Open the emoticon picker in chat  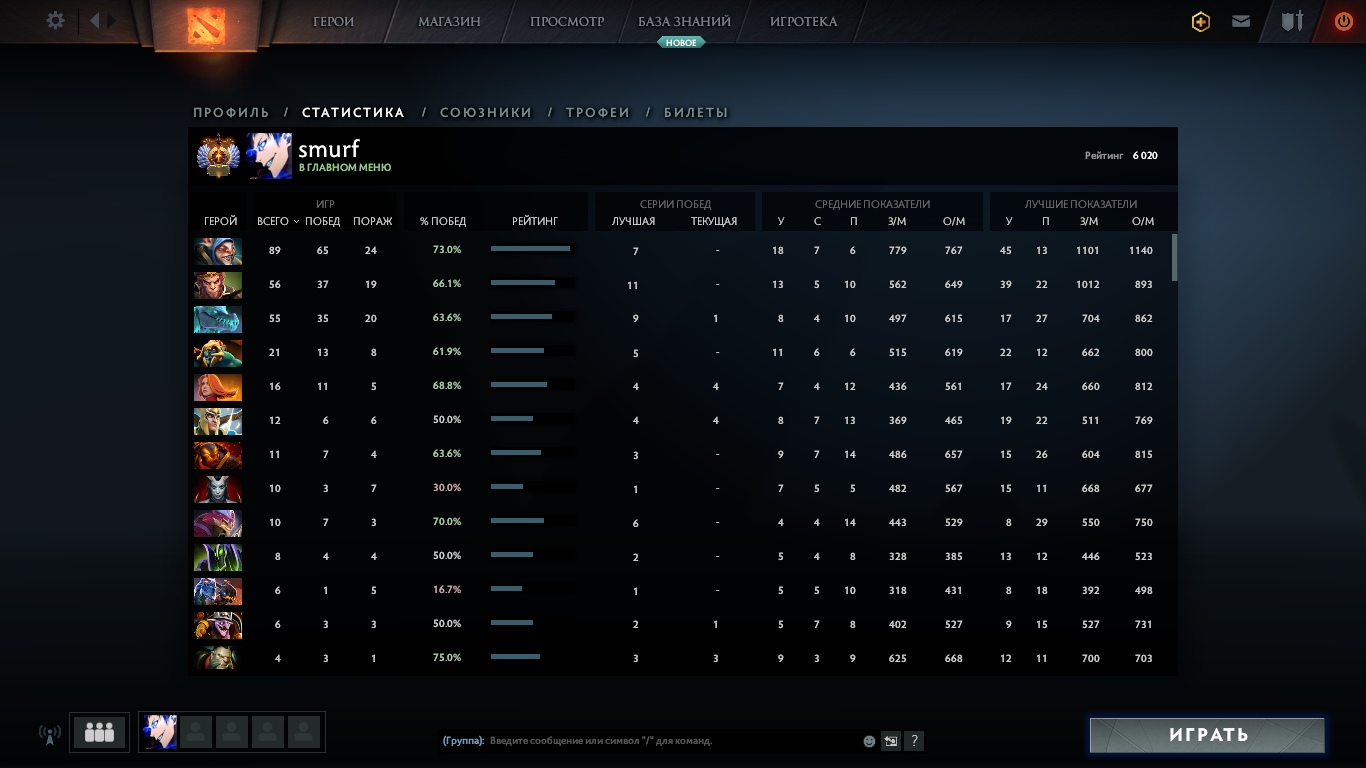[x=869, y=741]
